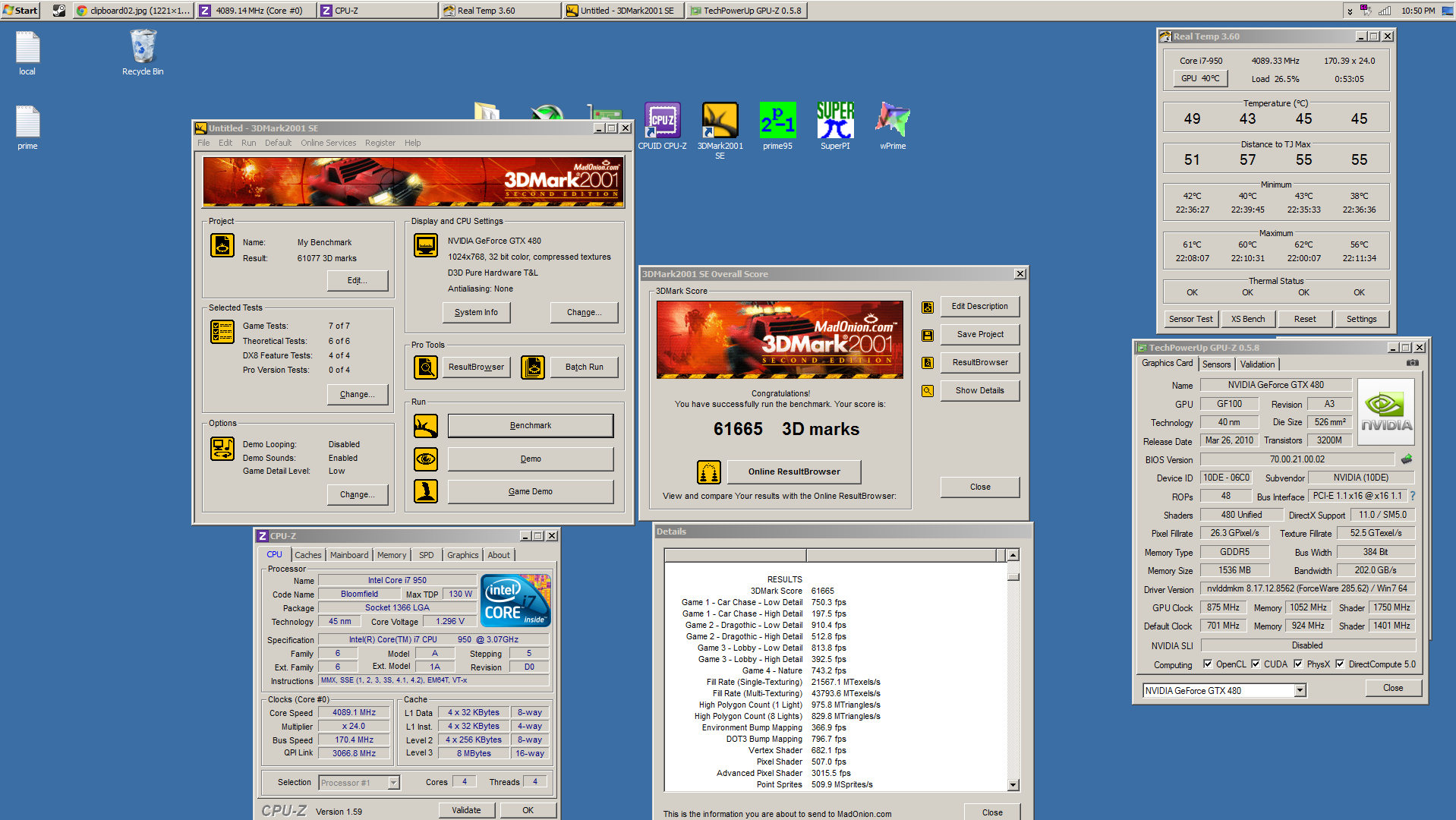This screenshot has width=1456, height=820.
Task: Click the clipboard02.jpg Chrome taskbar item
Action: click(x=134, y=11)
